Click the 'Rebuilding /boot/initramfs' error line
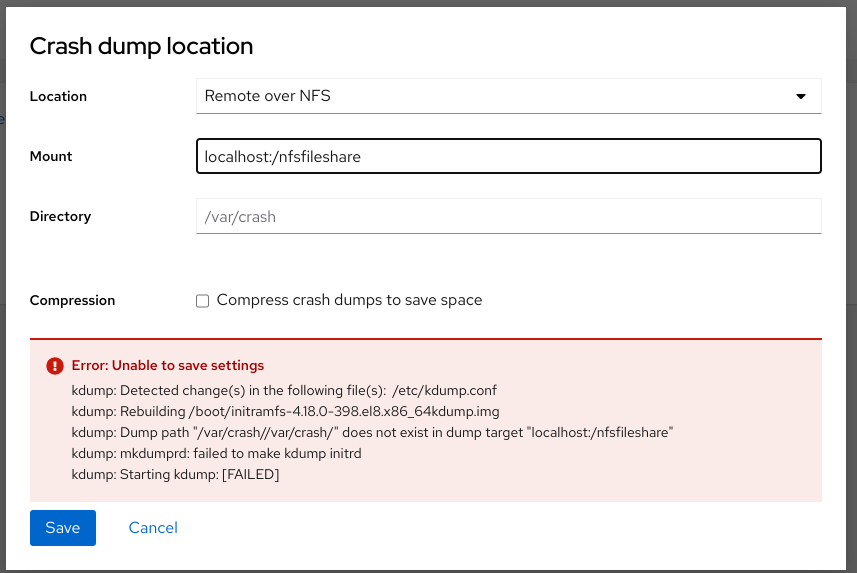857x573 pixels. click(x=285, y=411)
